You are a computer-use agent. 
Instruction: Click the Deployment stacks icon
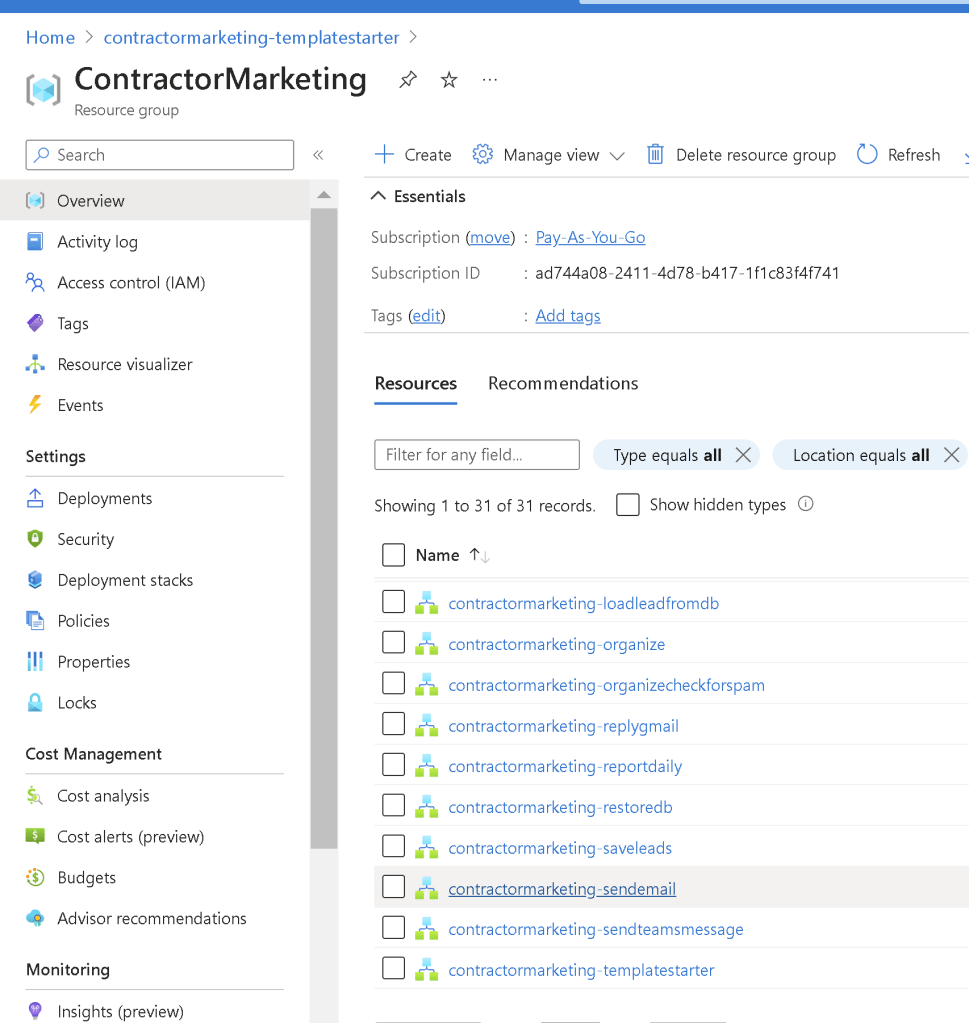35,580
